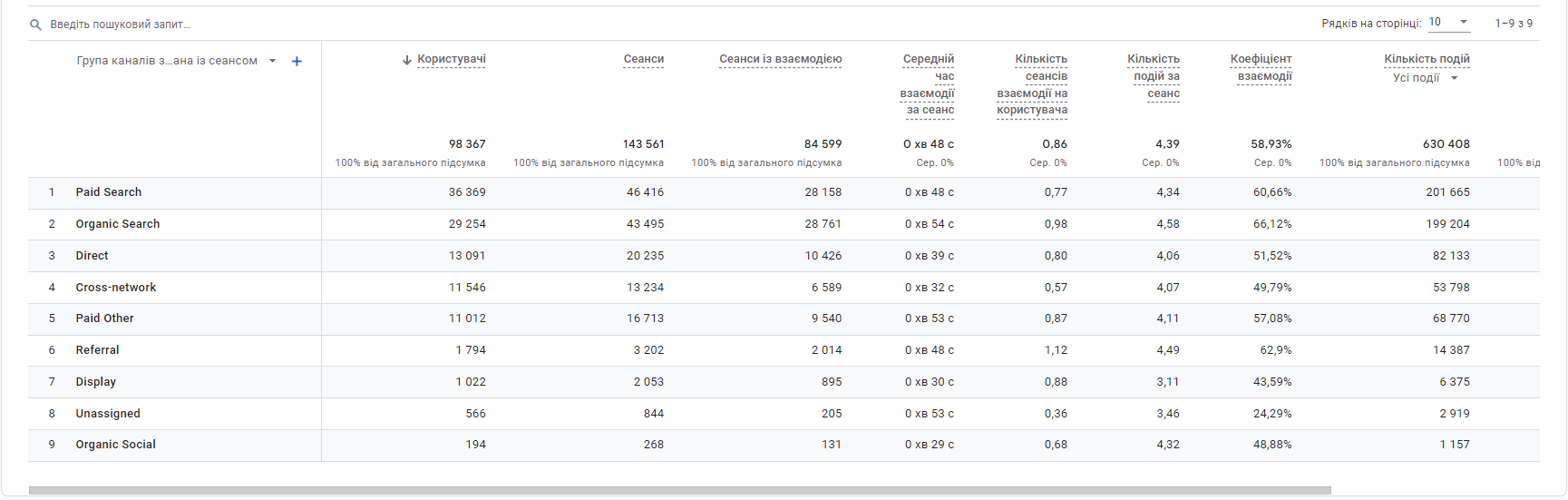
Task: Click the search magnifier icon
Action: point(35,25)
